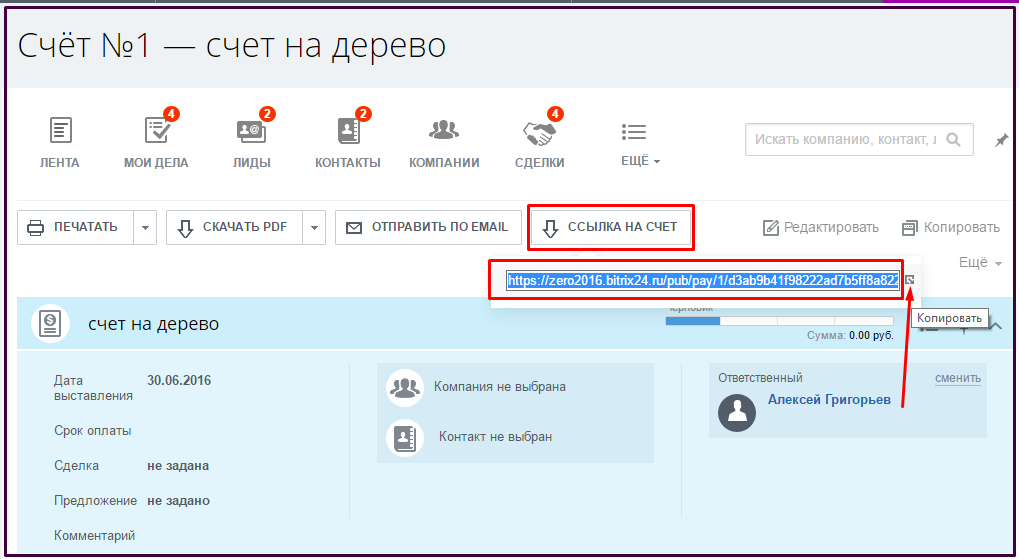The width and height of the screenshot is (1019, 559).
Task: Open Печатать dropdown arrow
Action: tap(146, 228)
